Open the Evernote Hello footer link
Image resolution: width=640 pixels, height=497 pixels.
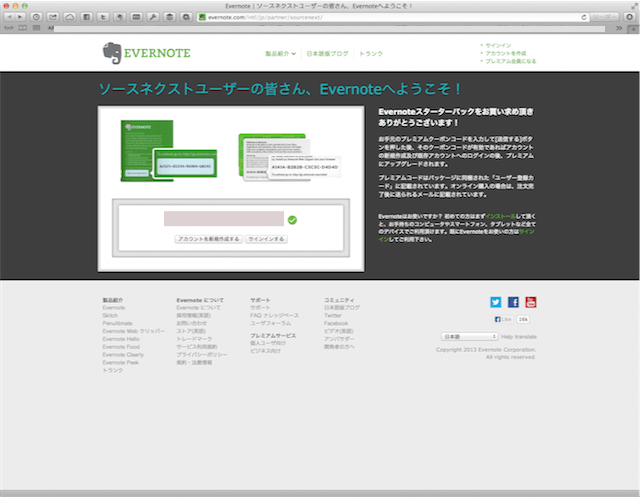[121, 339]
